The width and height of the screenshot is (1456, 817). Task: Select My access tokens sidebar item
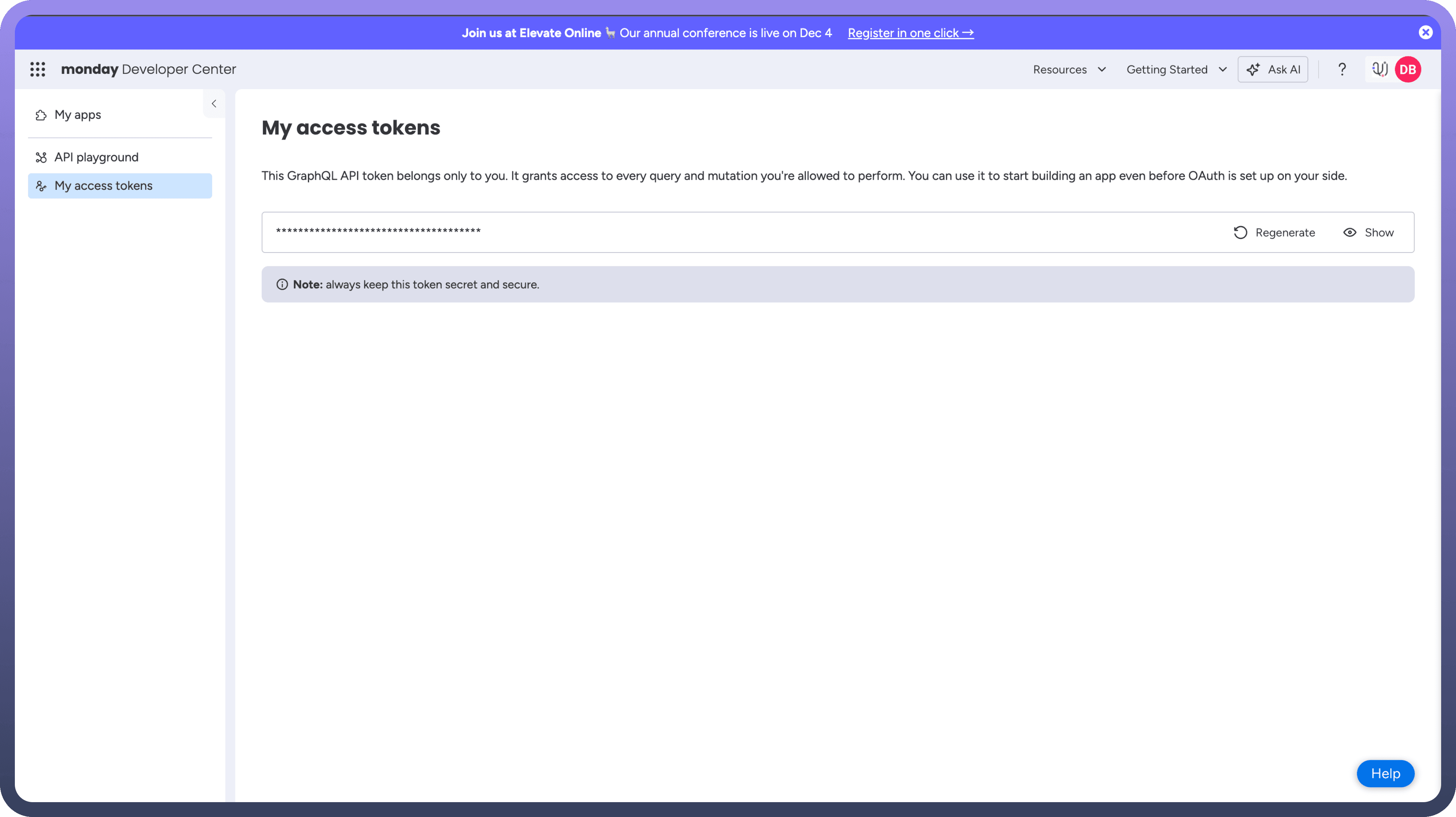pyautogui.click(x=103, y=186)
